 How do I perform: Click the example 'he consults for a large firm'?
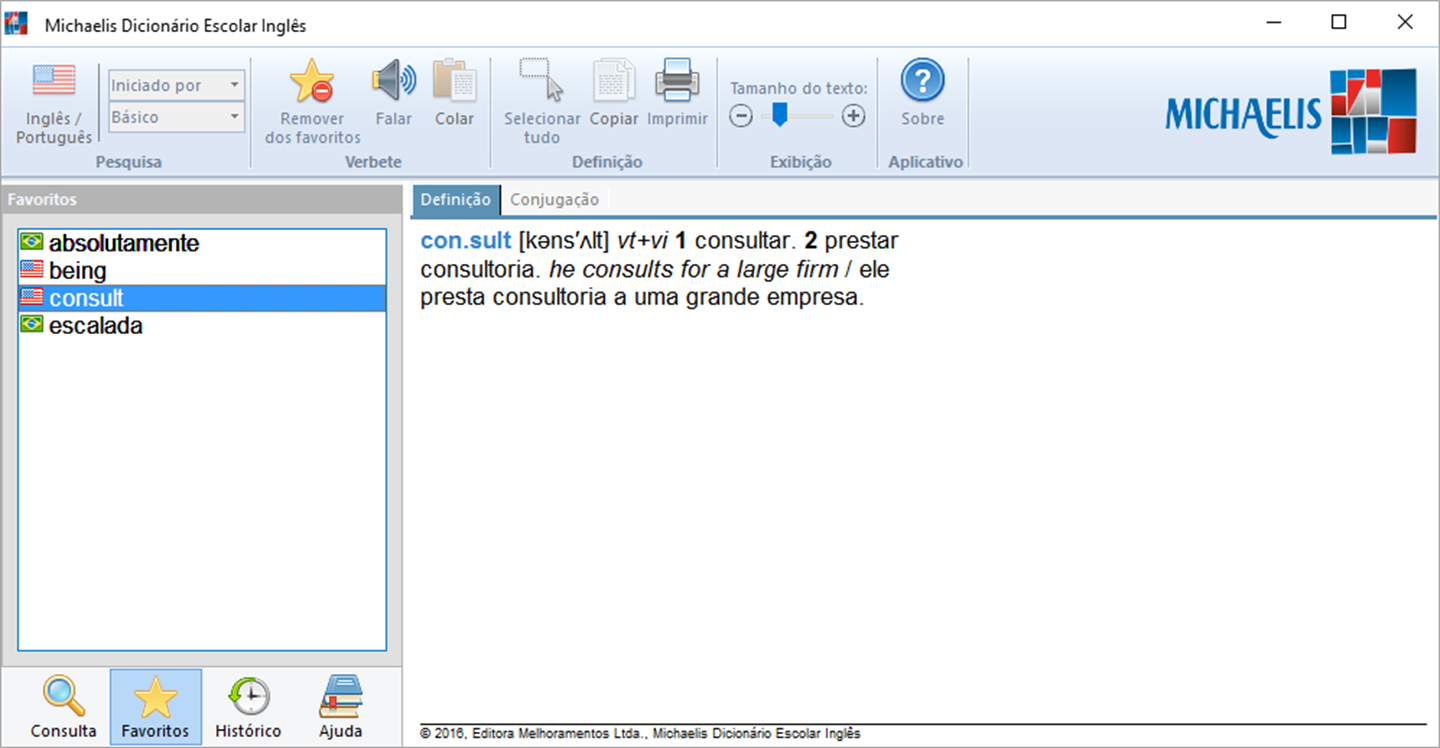[x=694, y=270]
